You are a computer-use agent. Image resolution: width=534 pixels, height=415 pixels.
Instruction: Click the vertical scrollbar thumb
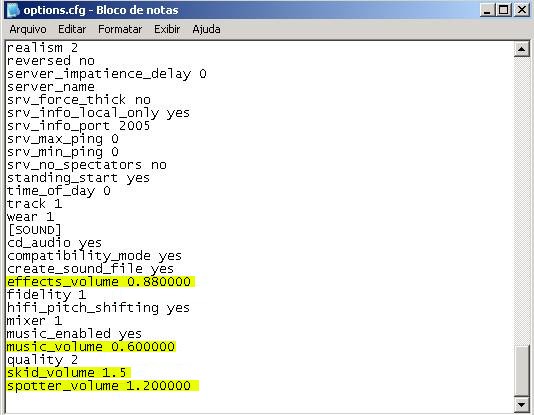click(521, 370)
